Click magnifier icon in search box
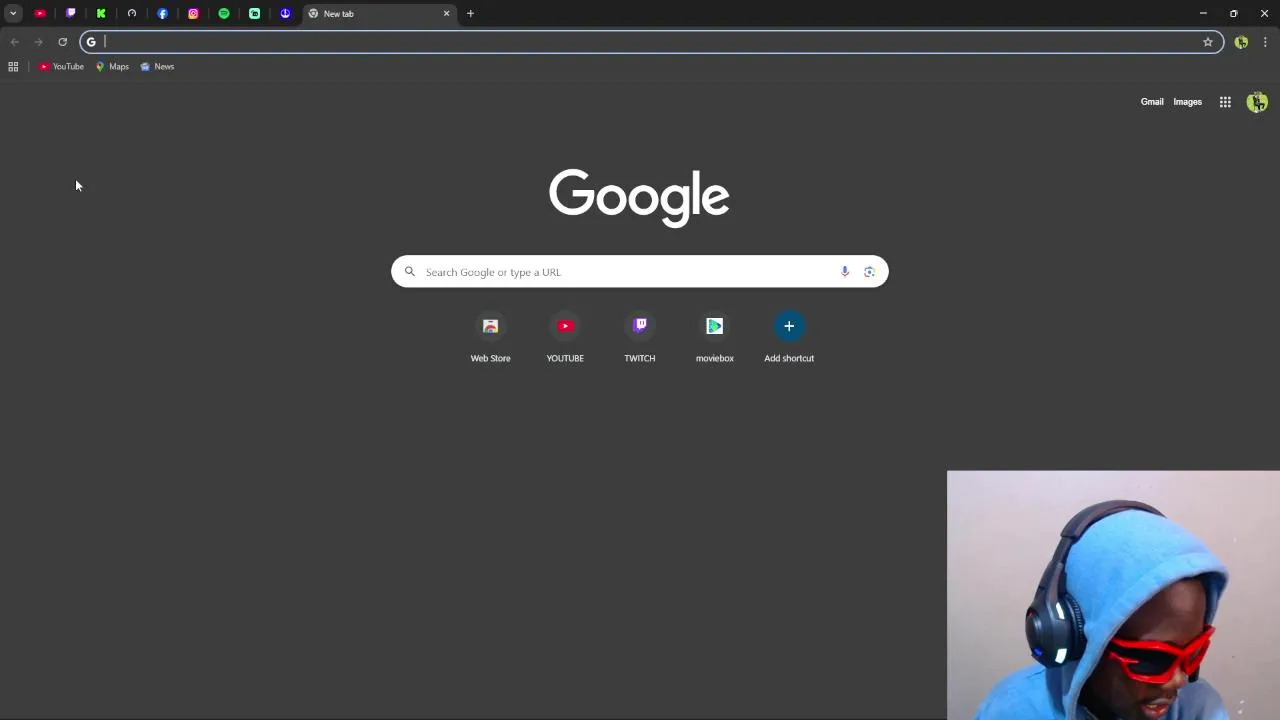The width and height of the screenshot is (1280, 720). [x=410, y=272]
